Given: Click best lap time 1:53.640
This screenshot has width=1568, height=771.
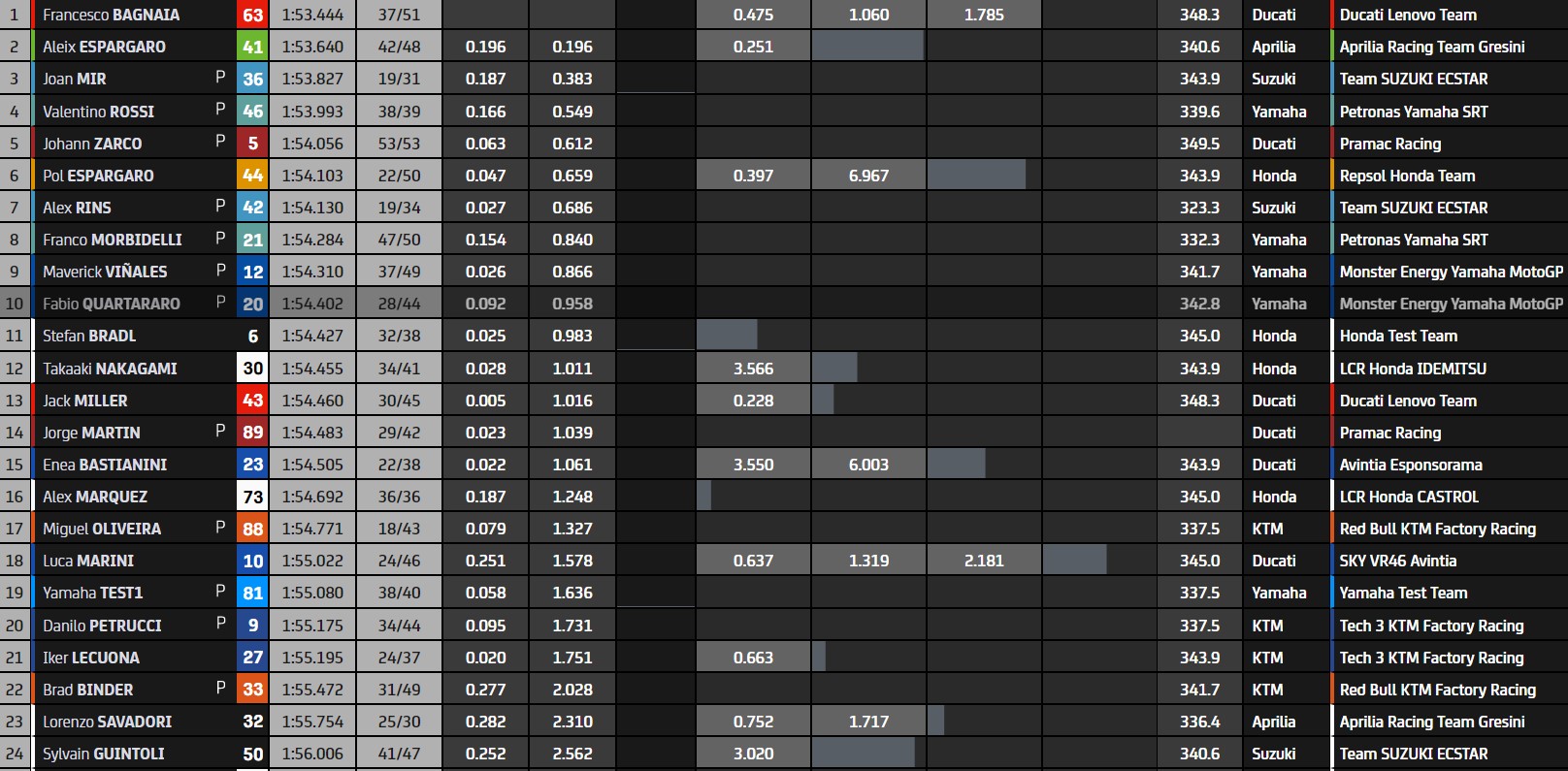Looking at the screenshot, I should click(x=312, y=47).
